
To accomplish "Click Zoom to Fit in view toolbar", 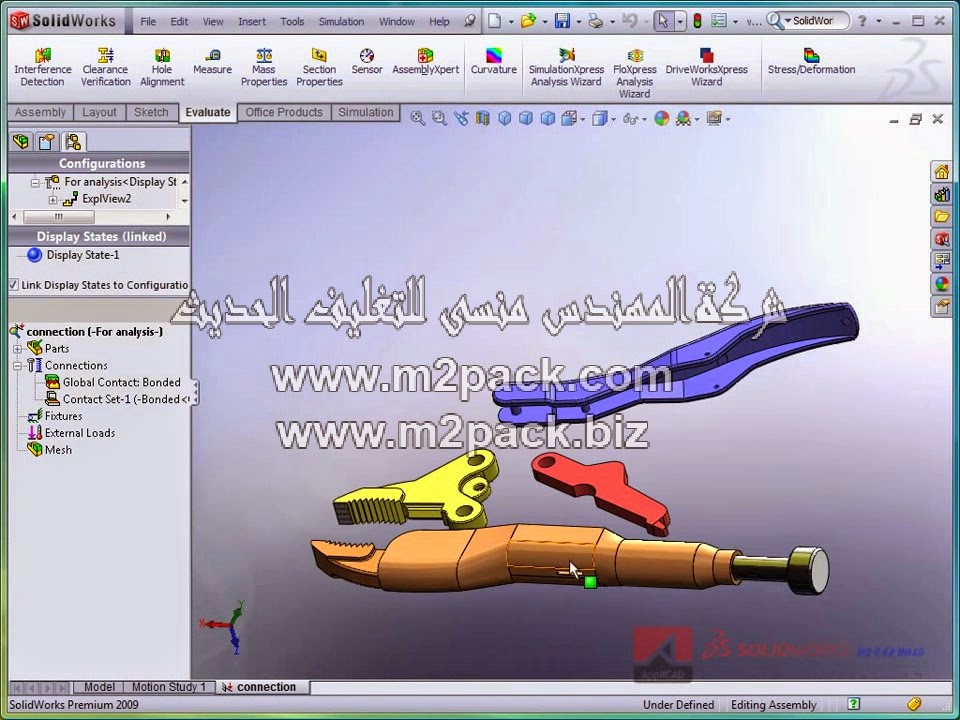I will click(418, 118).
